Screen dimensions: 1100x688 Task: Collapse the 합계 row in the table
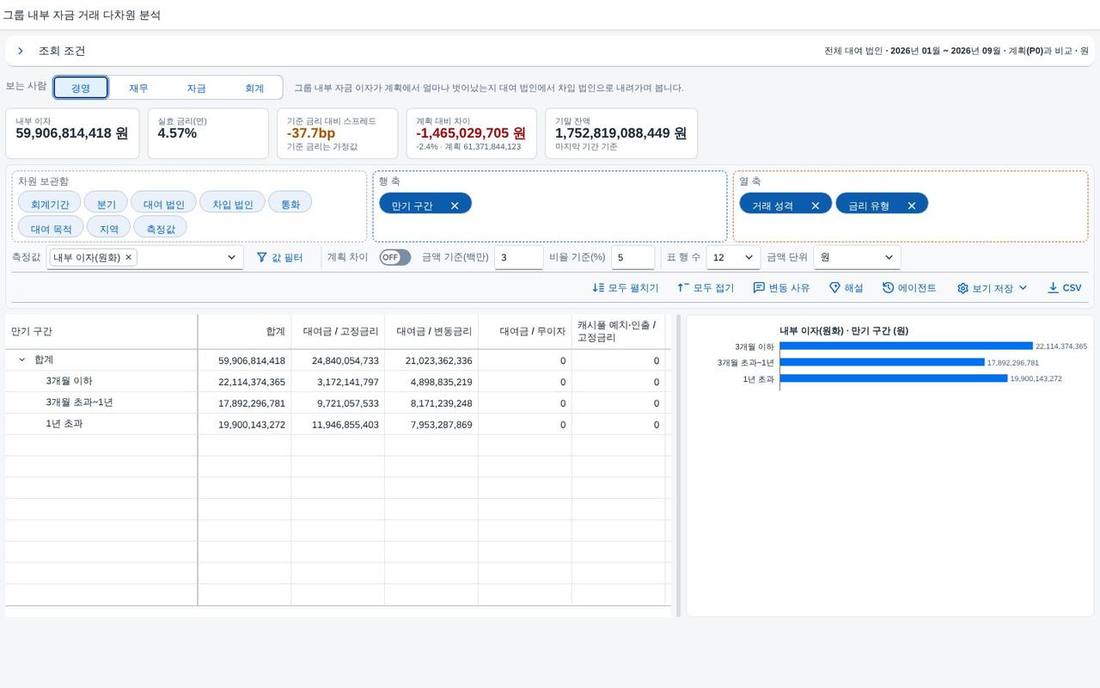[x=22, y=359]
